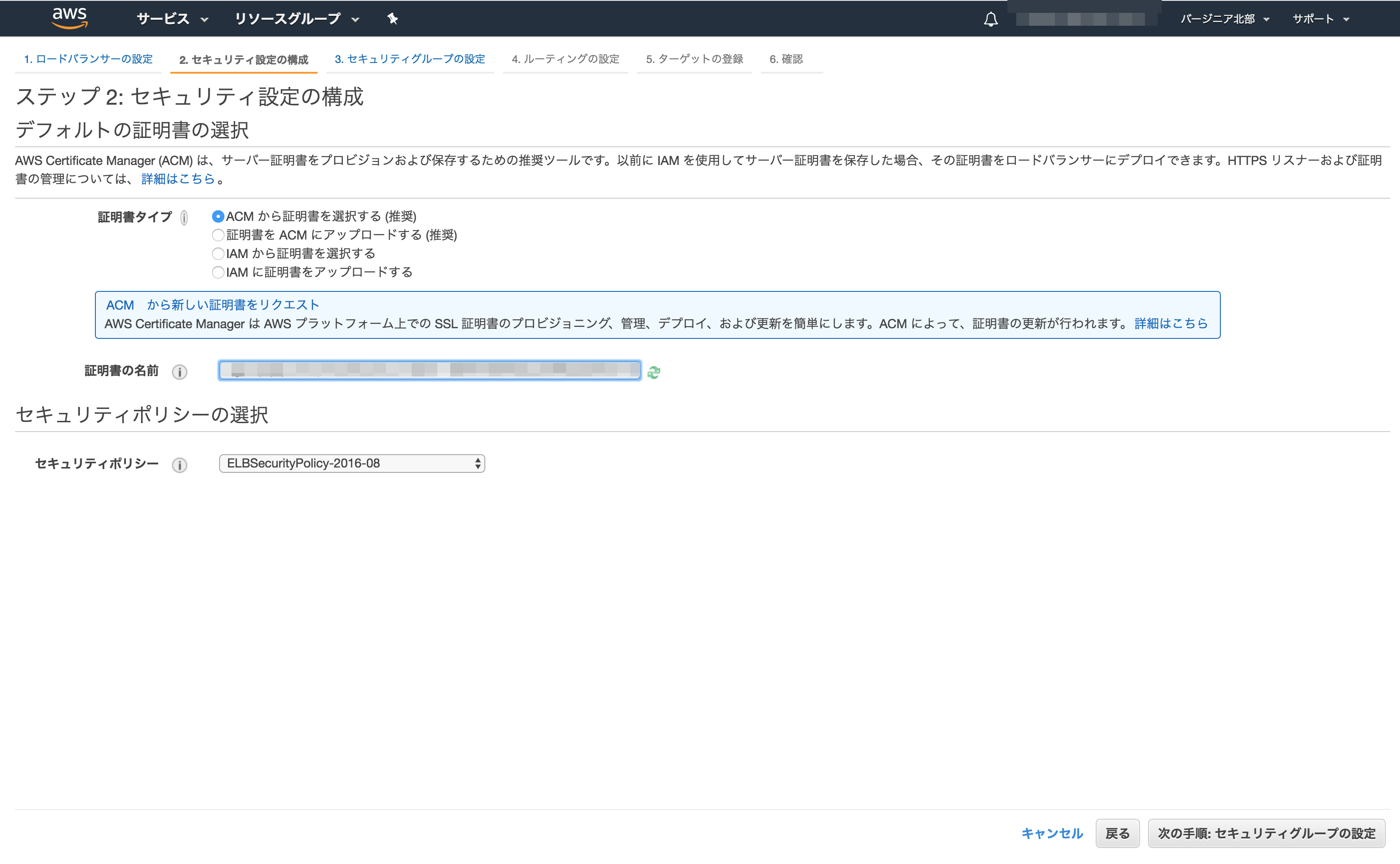This screenshot has height=864, width=1400.
Task: Click the AWS logo home icon
Action: click(70, 18)
